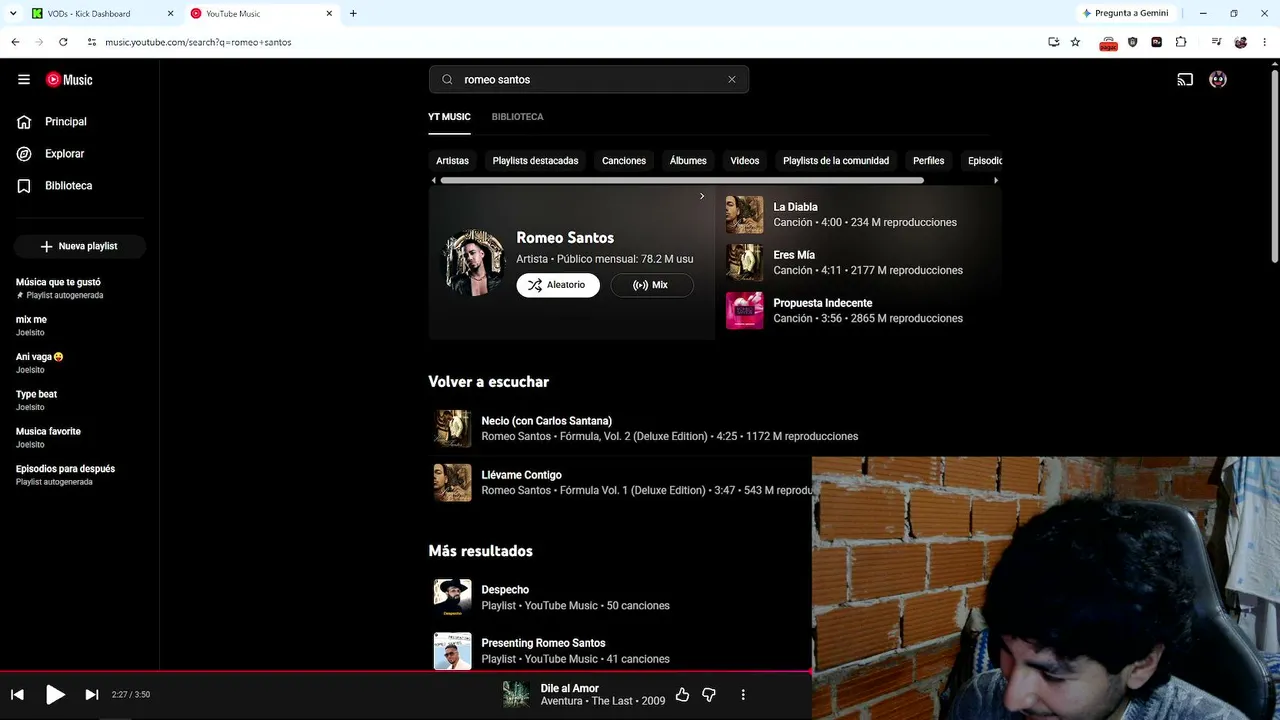
Task: Play Llévame Contigo from its thumbnail
Action: [x=452, y=483]
